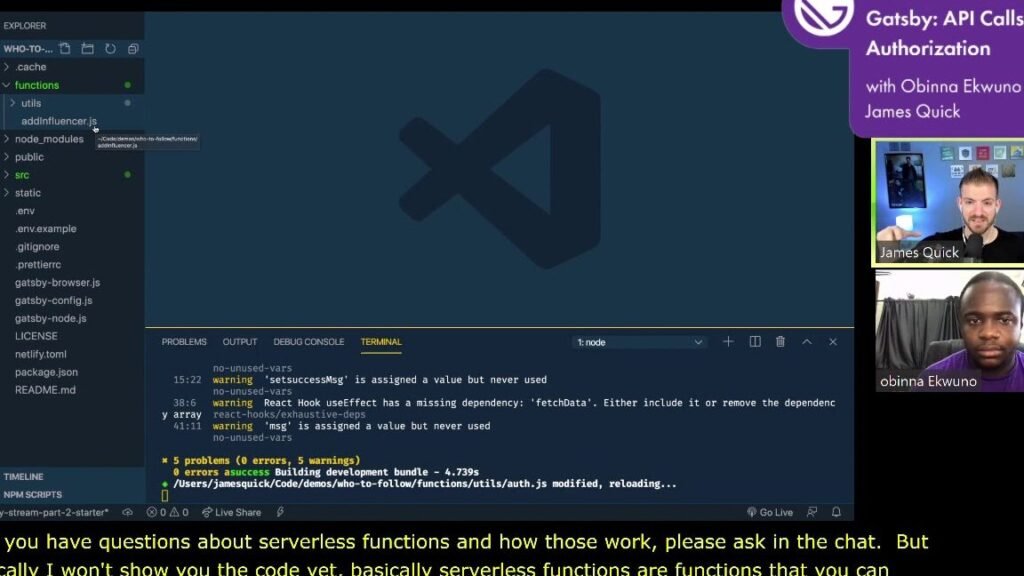Click the James Quick webcam thumbnail
The height and width of the screenshot is (576, 1024).
948,202
